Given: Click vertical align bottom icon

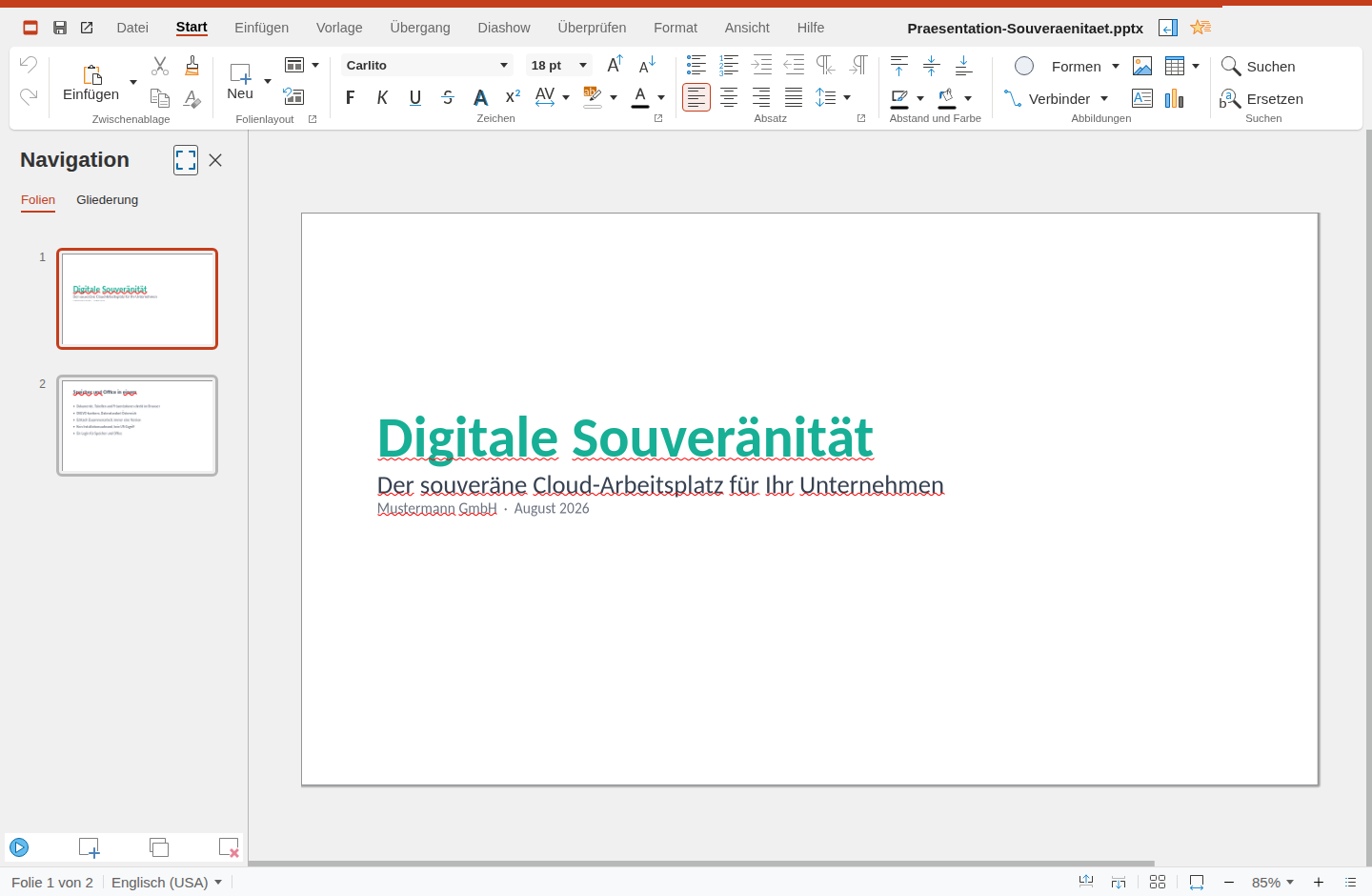Looking at the screenshot, I should (x=964, y=65).
